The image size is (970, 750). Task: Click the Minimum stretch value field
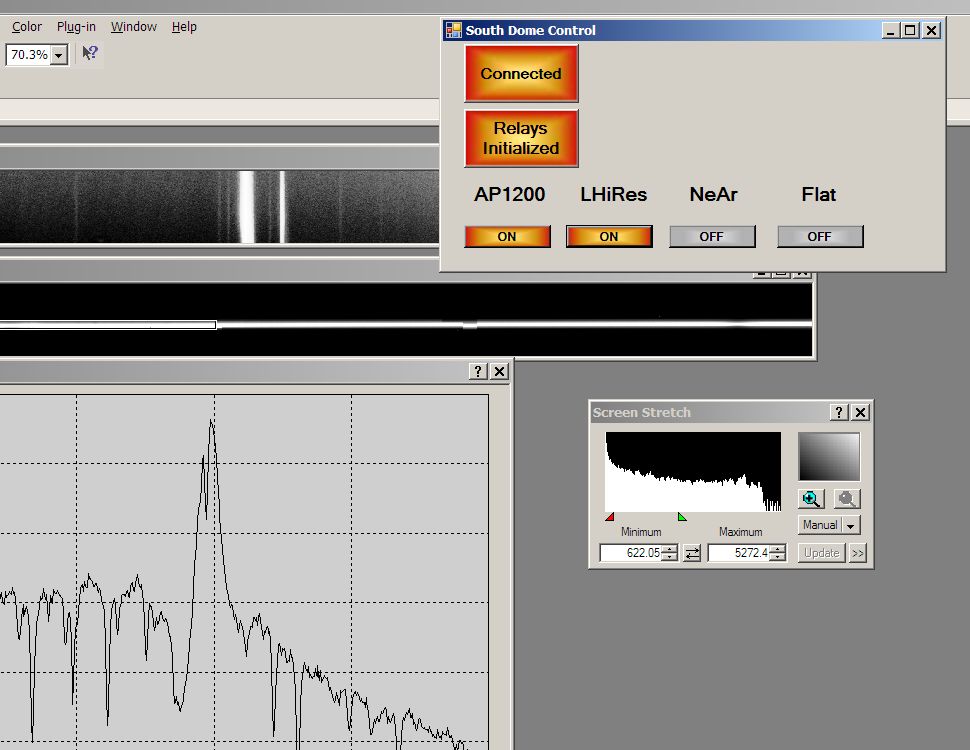coord(631,553)
